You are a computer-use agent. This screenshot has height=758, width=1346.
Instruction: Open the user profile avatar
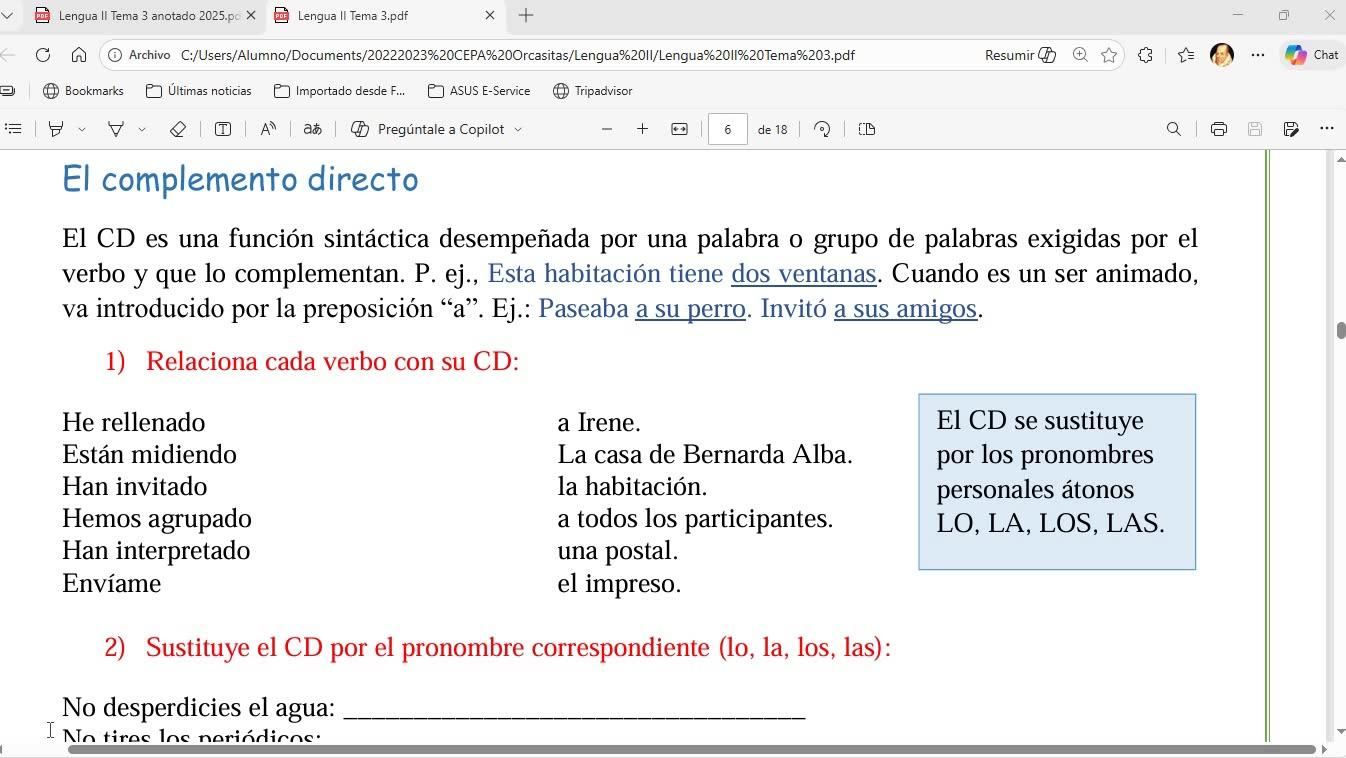coord(1221,55)
